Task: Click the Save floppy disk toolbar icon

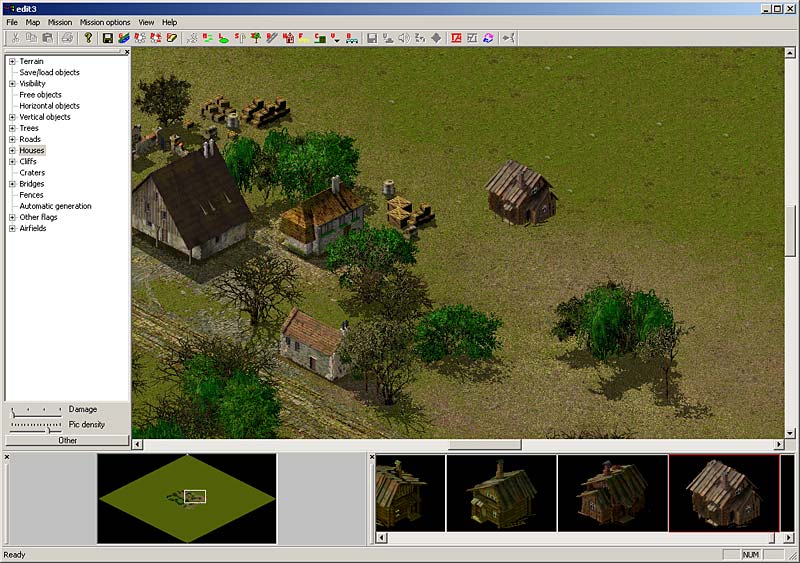Action: pos(107,38)
